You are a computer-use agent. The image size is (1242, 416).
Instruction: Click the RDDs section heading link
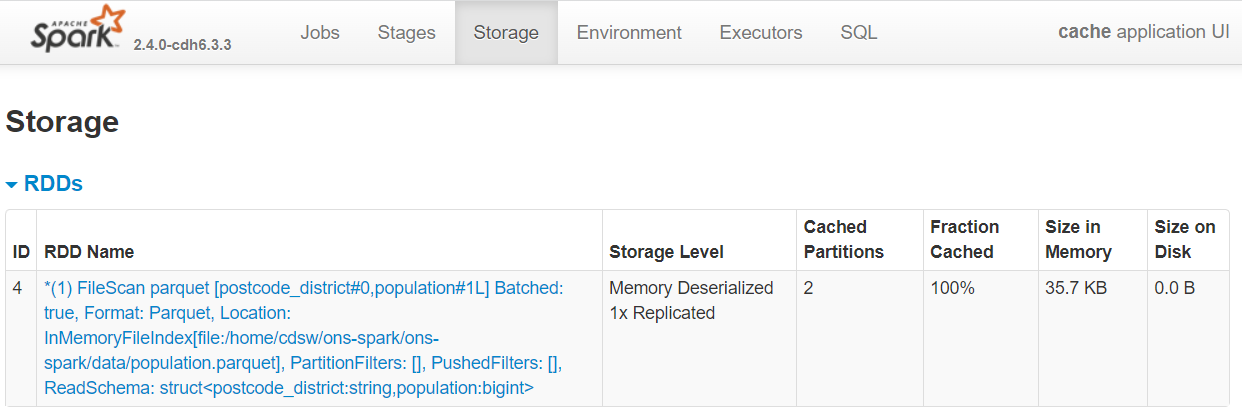pos(53,184)
